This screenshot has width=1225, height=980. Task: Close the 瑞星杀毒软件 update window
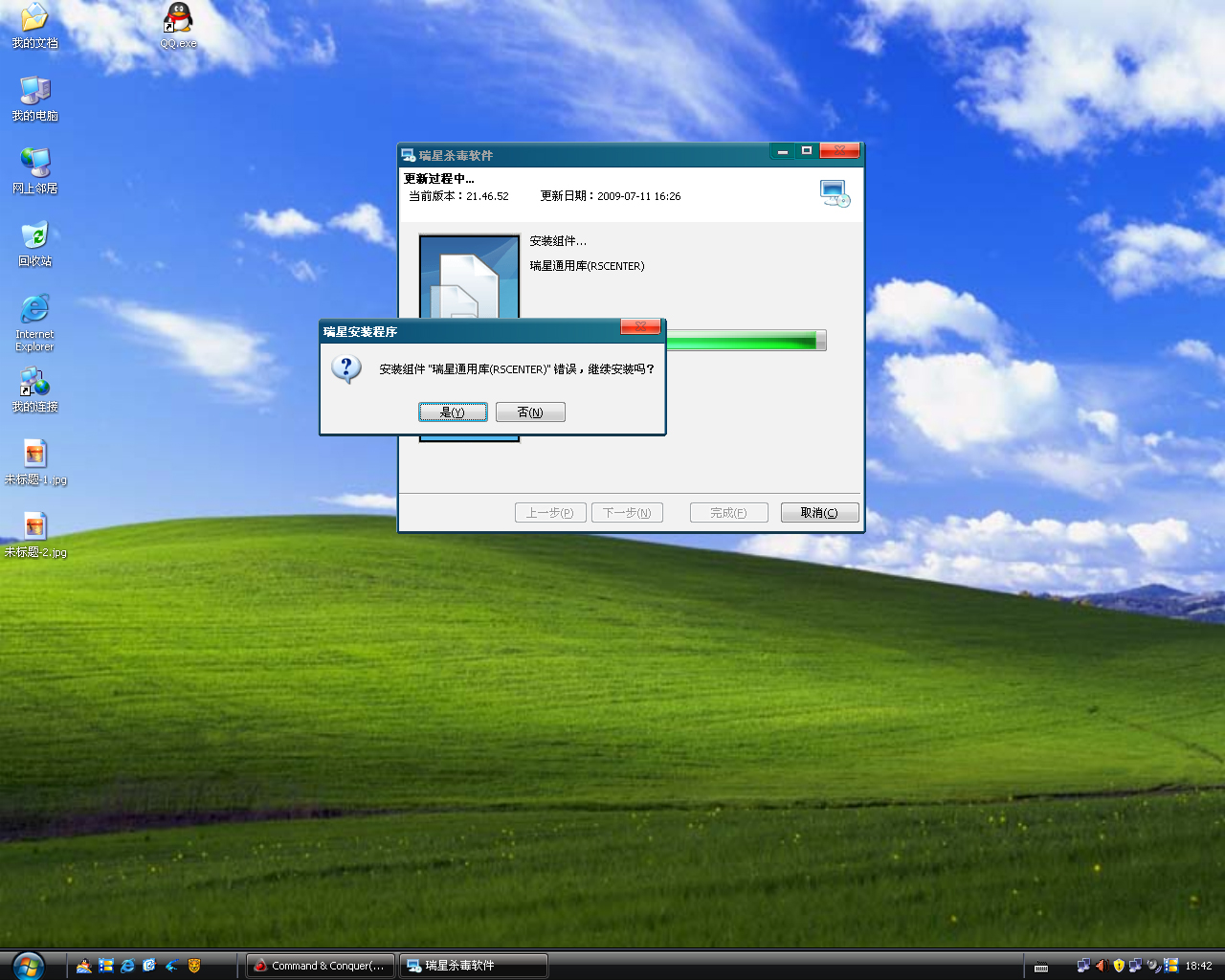point(840,151)
